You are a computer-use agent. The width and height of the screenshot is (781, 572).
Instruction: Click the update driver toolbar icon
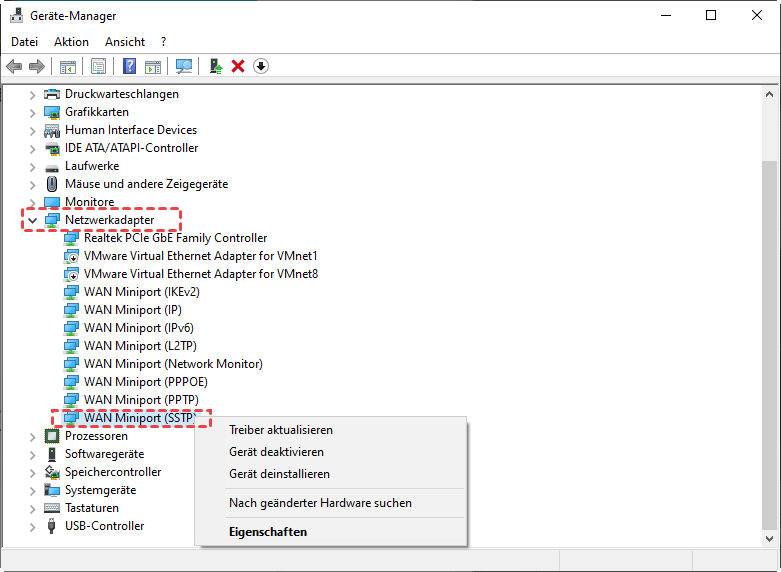click(215, 66)
